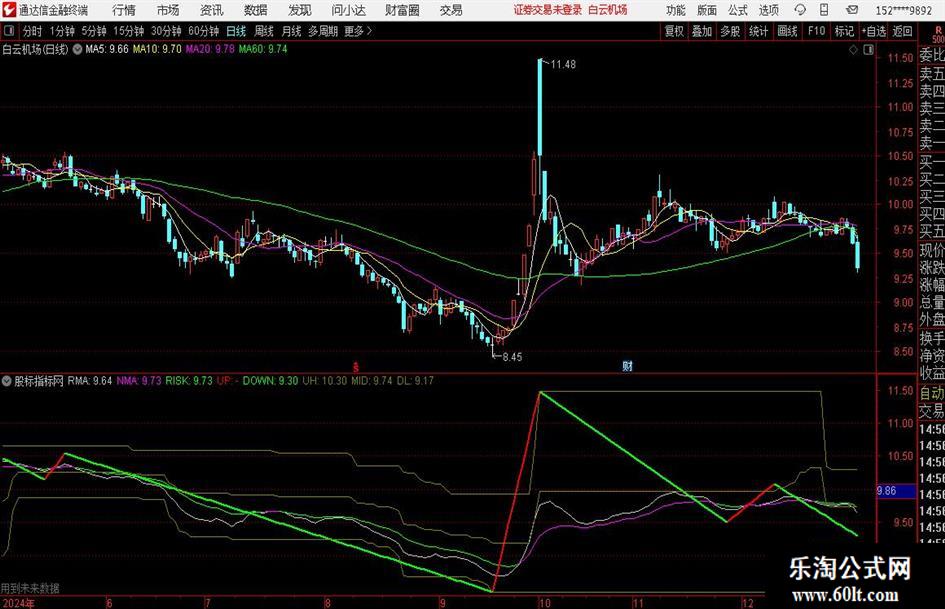This screenshot has width=945, height=609.
Task: Click the 多股 multi-stock button
Action: (x=730, y=31)
